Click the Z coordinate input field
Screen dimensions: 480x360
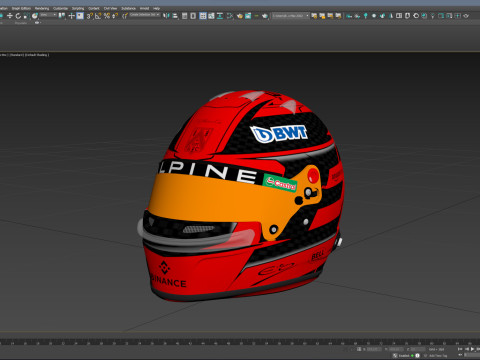tap(418, 349)
